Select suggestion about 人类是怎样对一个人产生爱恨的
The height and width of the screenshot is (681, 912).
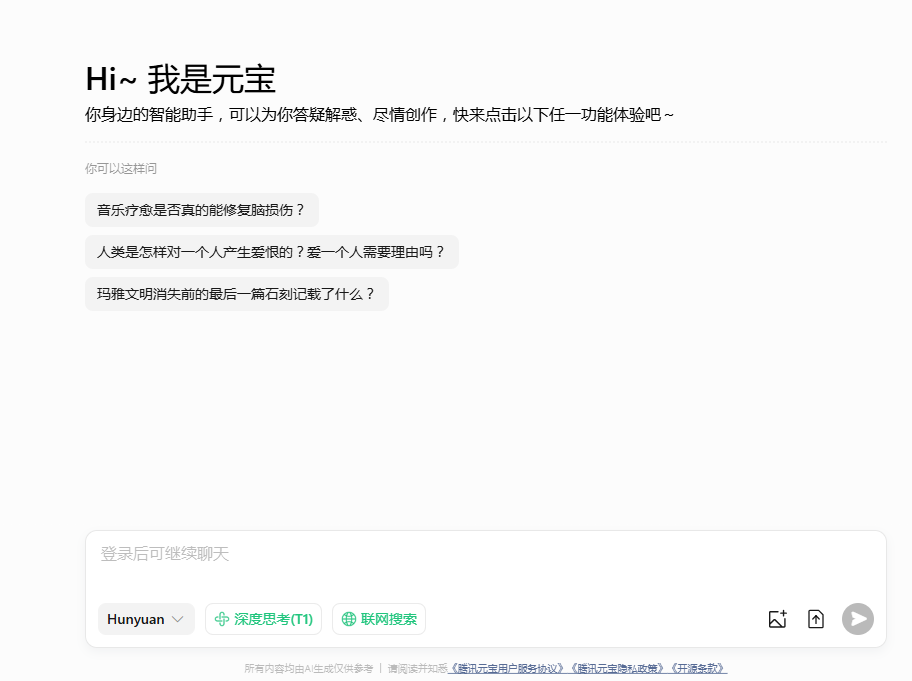pyautogui.click(x=272, y=252)
